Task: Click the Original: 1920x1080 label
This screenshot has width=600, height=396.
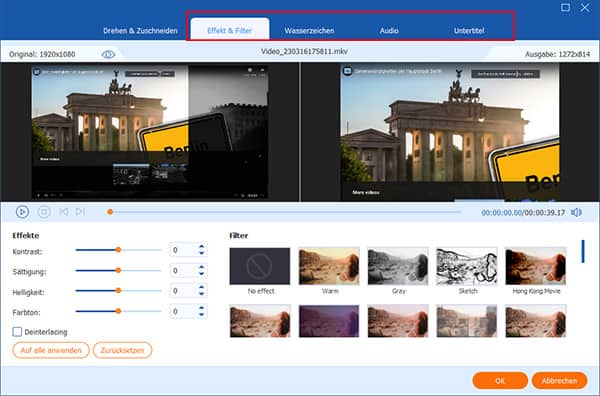Action: pyautogui.click(x=42, y=54)
